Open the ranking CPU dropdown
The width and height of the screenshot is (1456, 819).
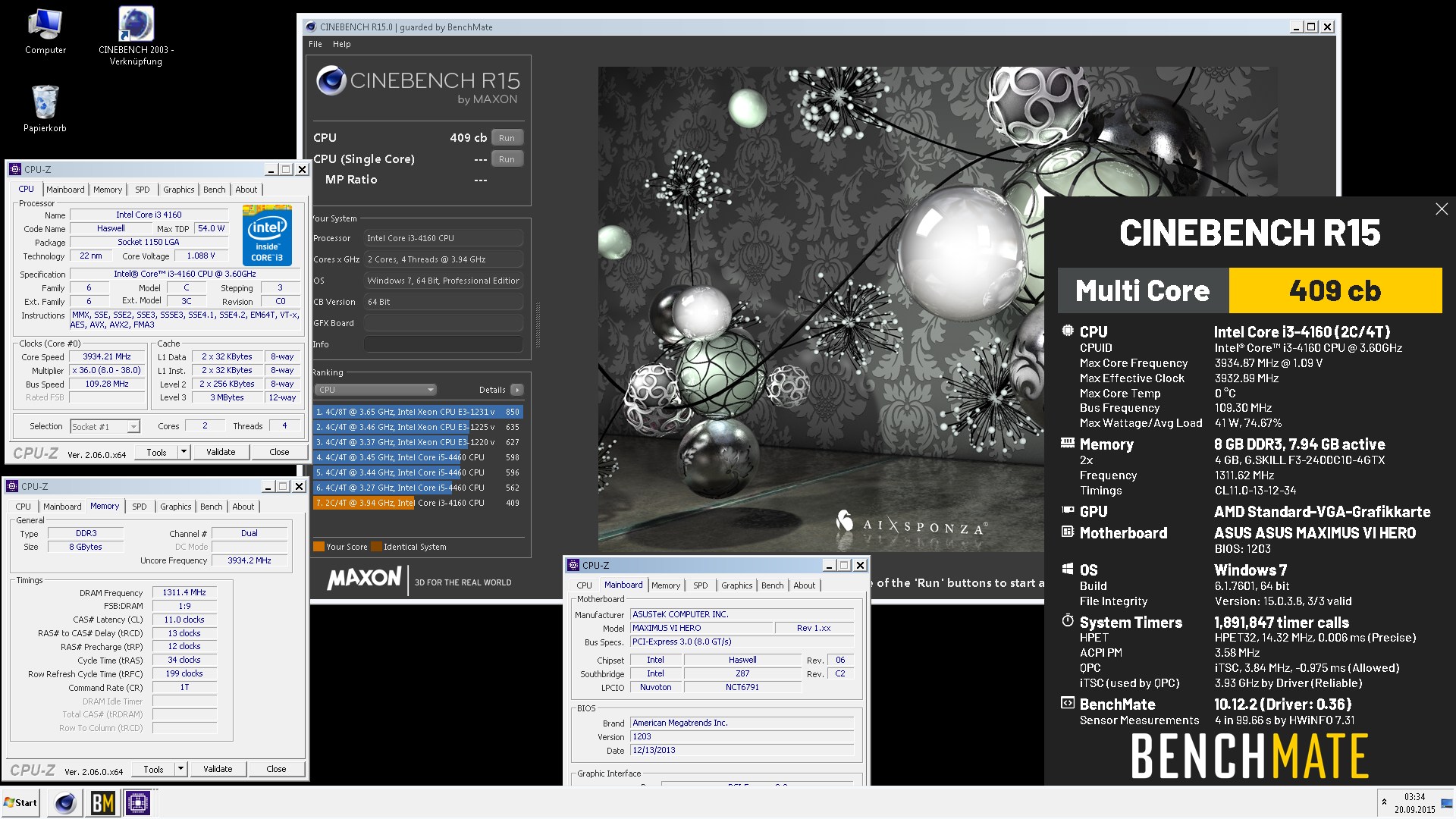click(375, 390)
